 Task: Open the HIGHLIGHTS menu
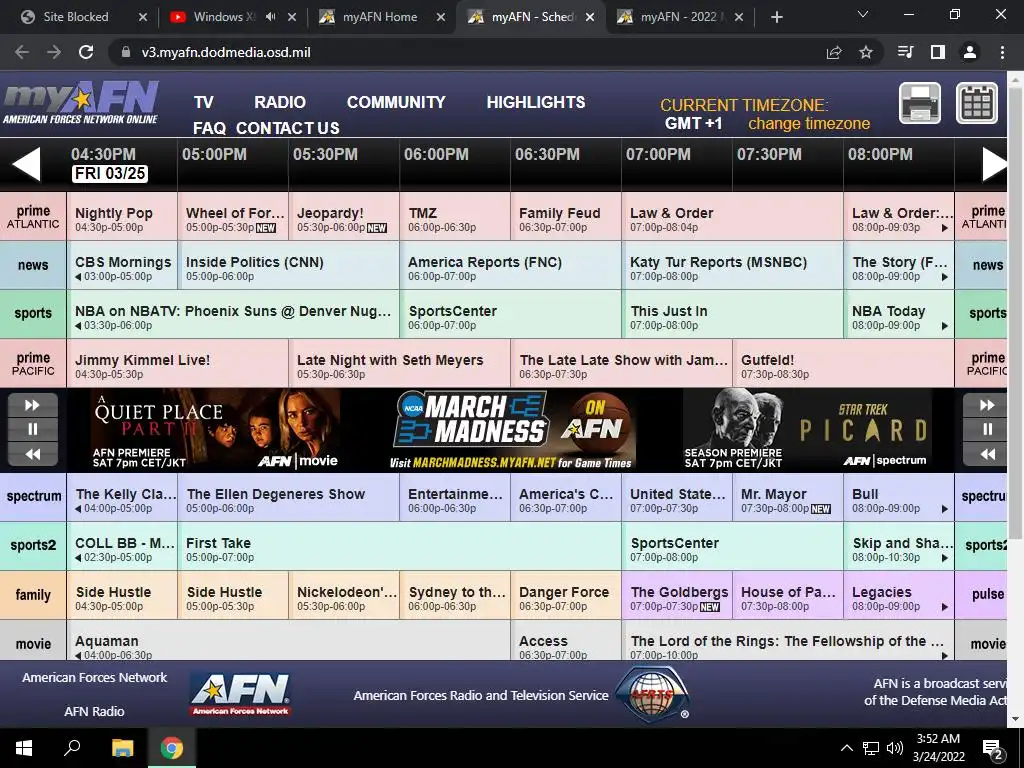536,103
